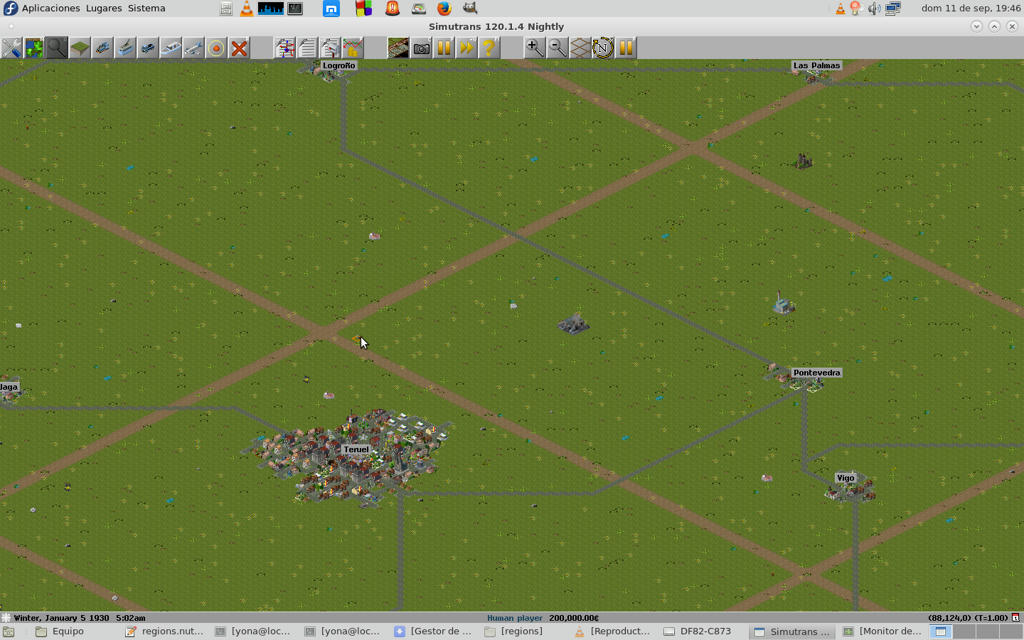
Task: Open the ship and harbour tools
Action: click(x=171, y=48)
